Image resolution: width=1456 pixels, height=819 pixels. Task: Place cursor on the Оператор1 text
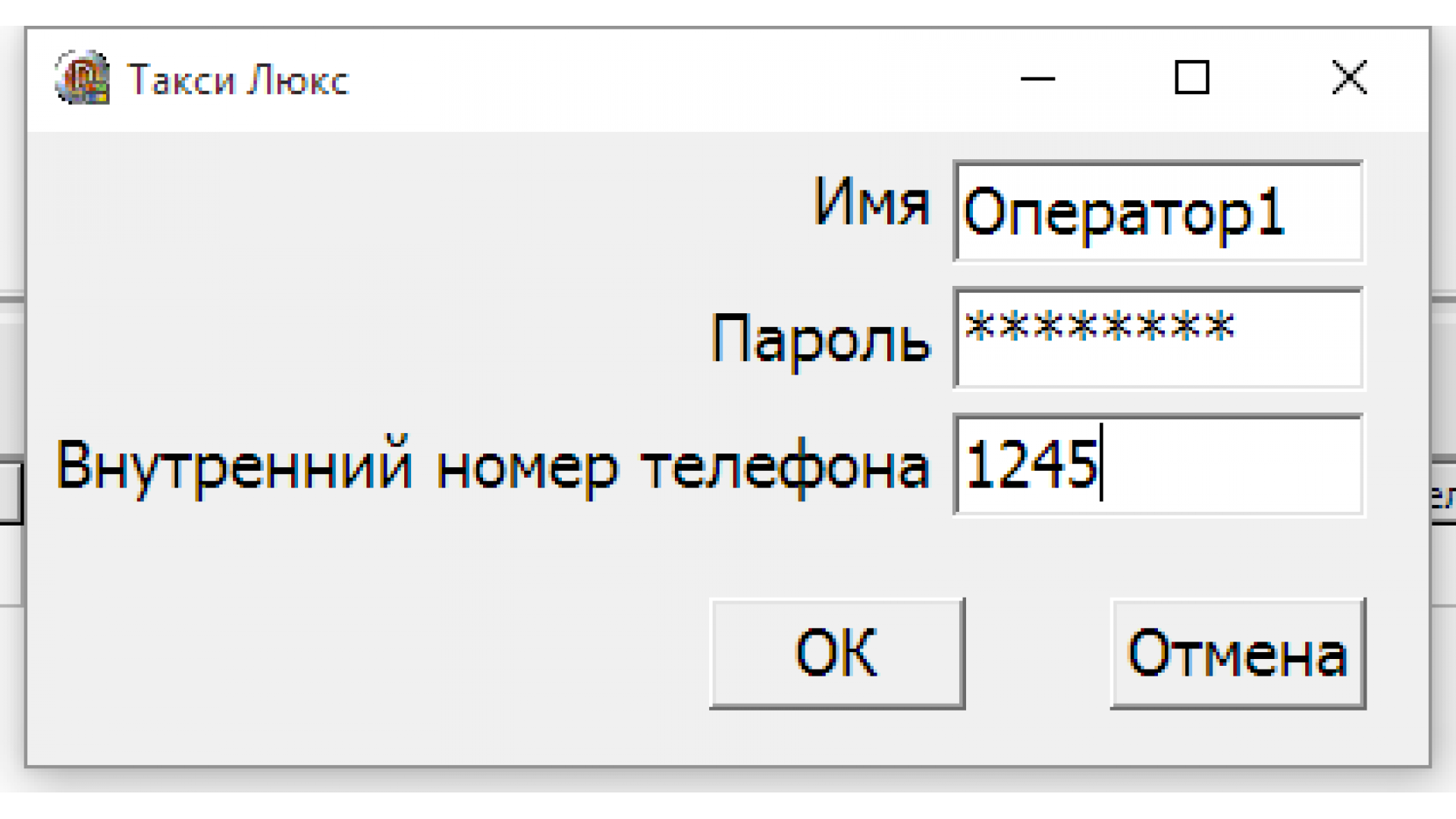click(x=1124, y=213)
